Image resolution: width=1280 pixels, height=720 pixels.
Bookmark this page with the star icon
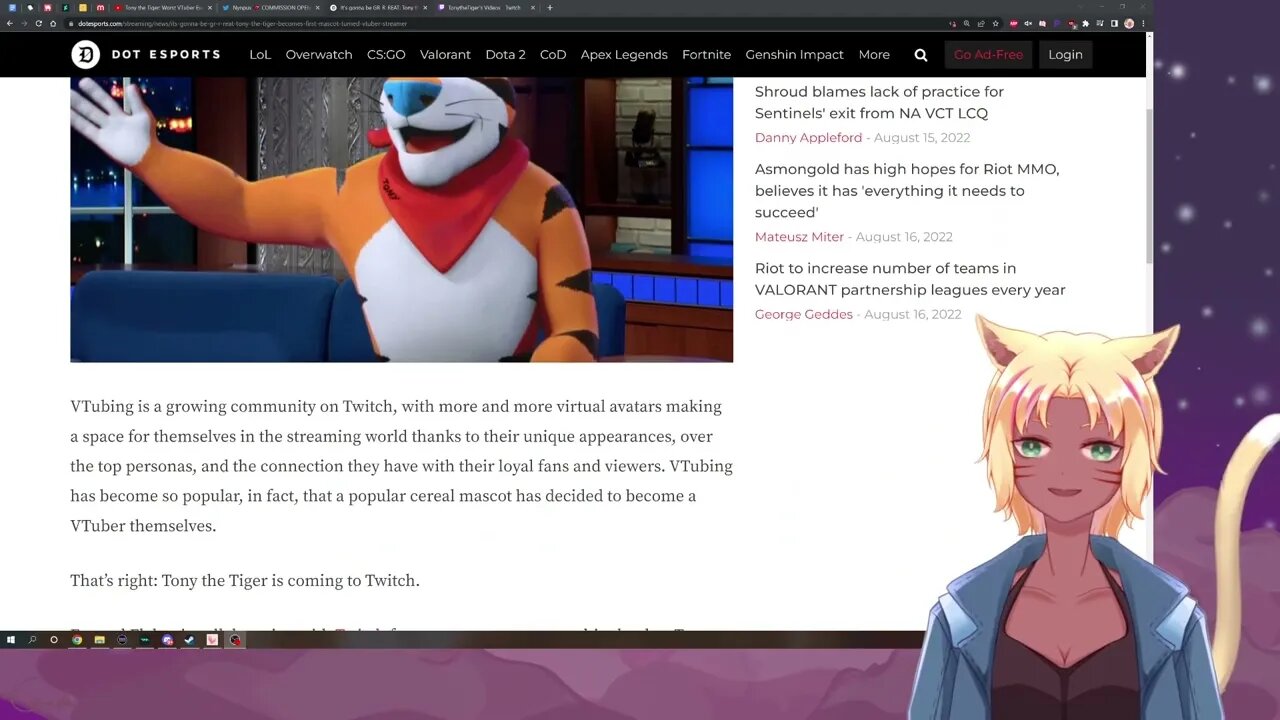[x=995, y=23]
